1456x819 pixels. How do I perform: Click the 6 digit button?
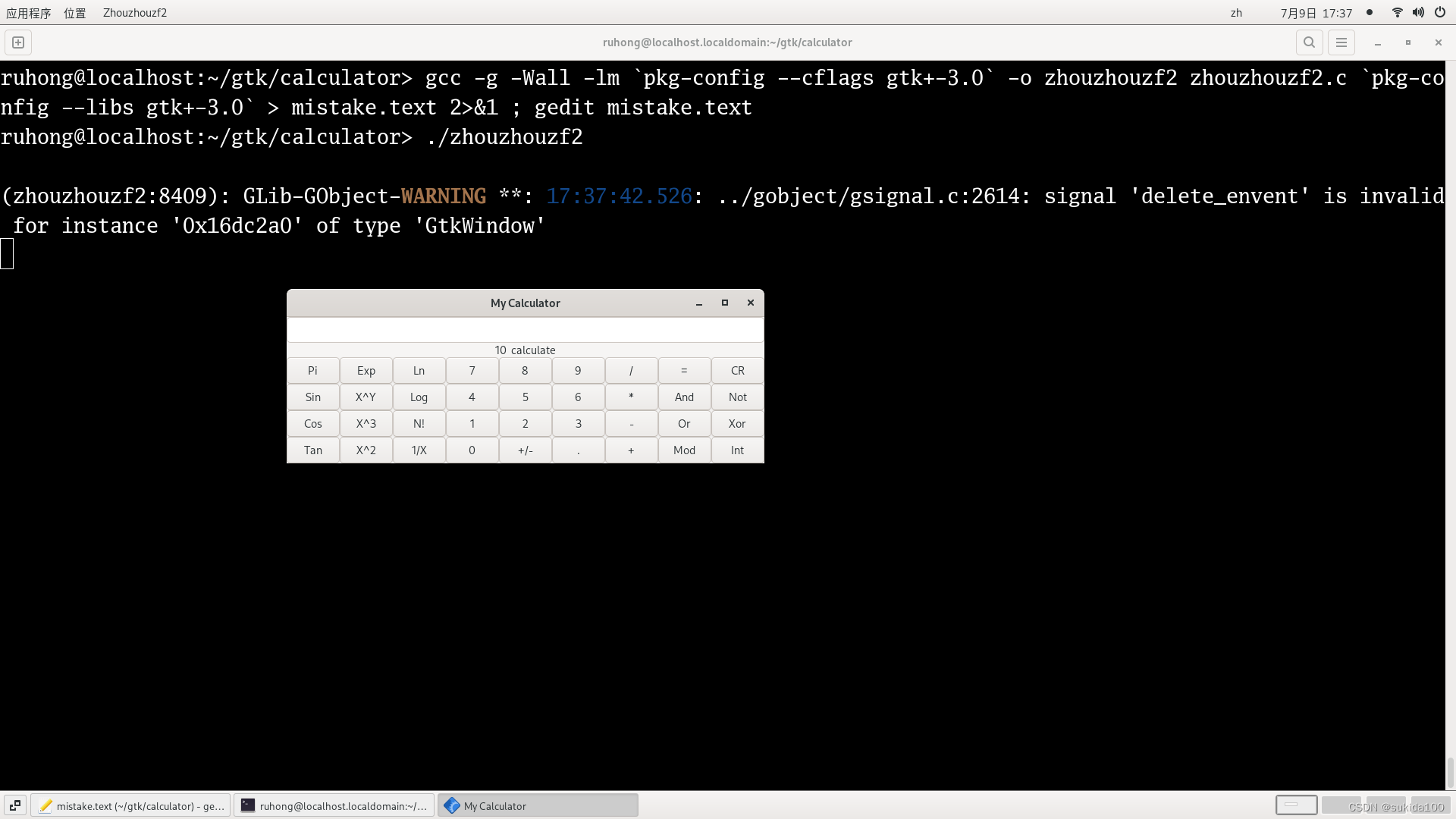[579, 397]
